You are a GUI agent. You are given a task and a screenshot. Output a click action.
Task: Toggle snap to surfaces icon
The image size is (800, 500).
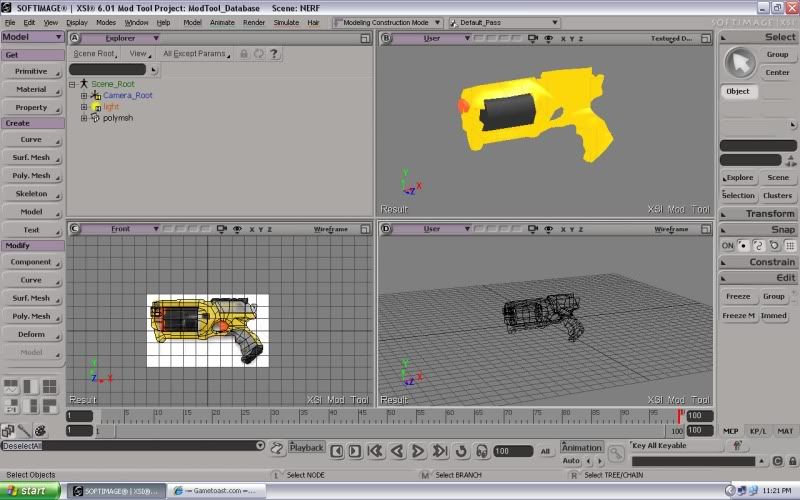point(774,245)
